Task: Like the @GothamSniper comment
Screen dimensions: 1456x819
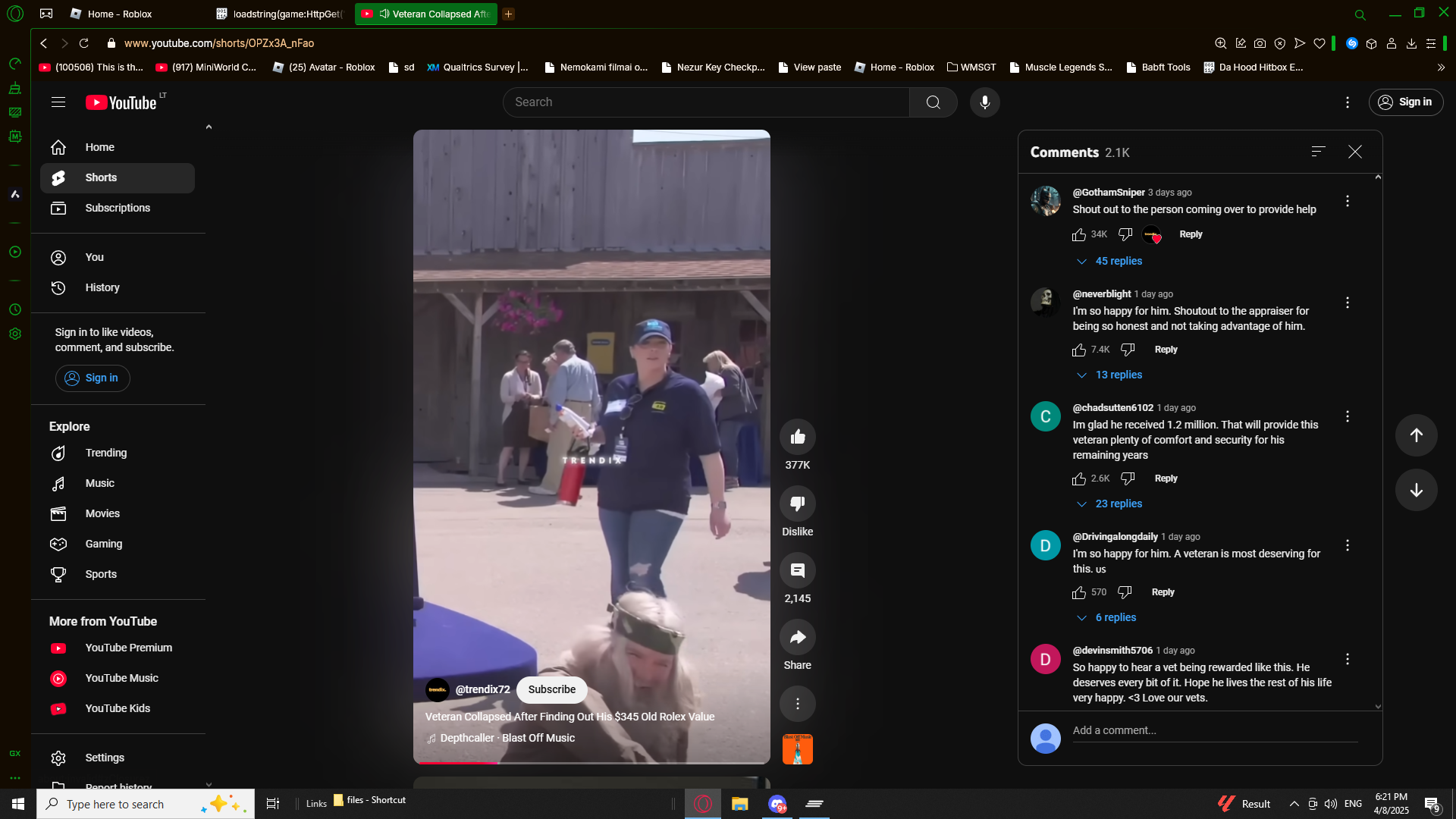Action: coord(1079,235)
